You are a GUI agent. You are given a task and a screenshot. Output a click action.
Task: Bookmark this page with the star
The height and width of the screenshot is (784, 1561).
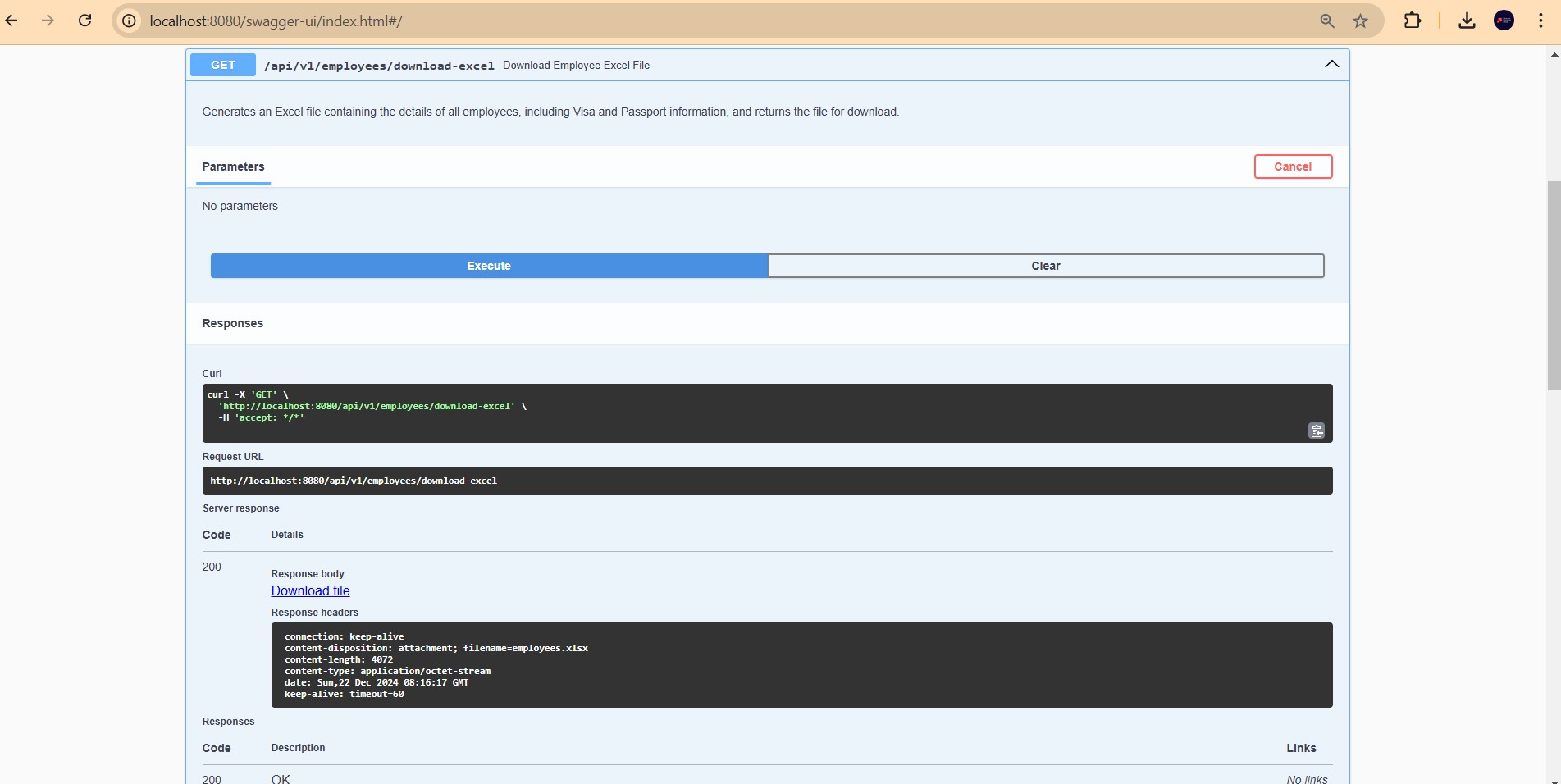click(1361, 21)
